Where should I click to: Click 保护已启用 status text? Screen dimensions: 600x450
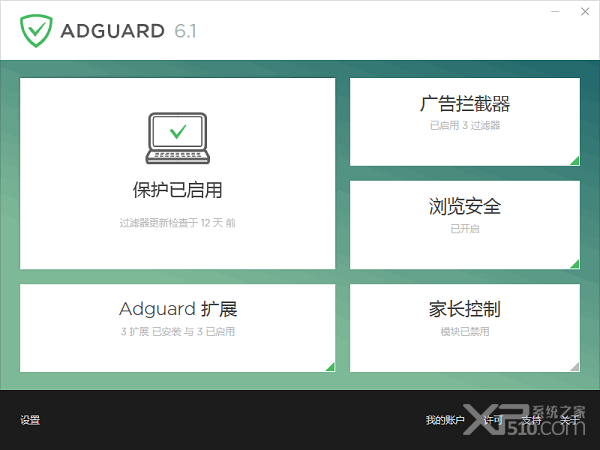click(x=178, y=190)
